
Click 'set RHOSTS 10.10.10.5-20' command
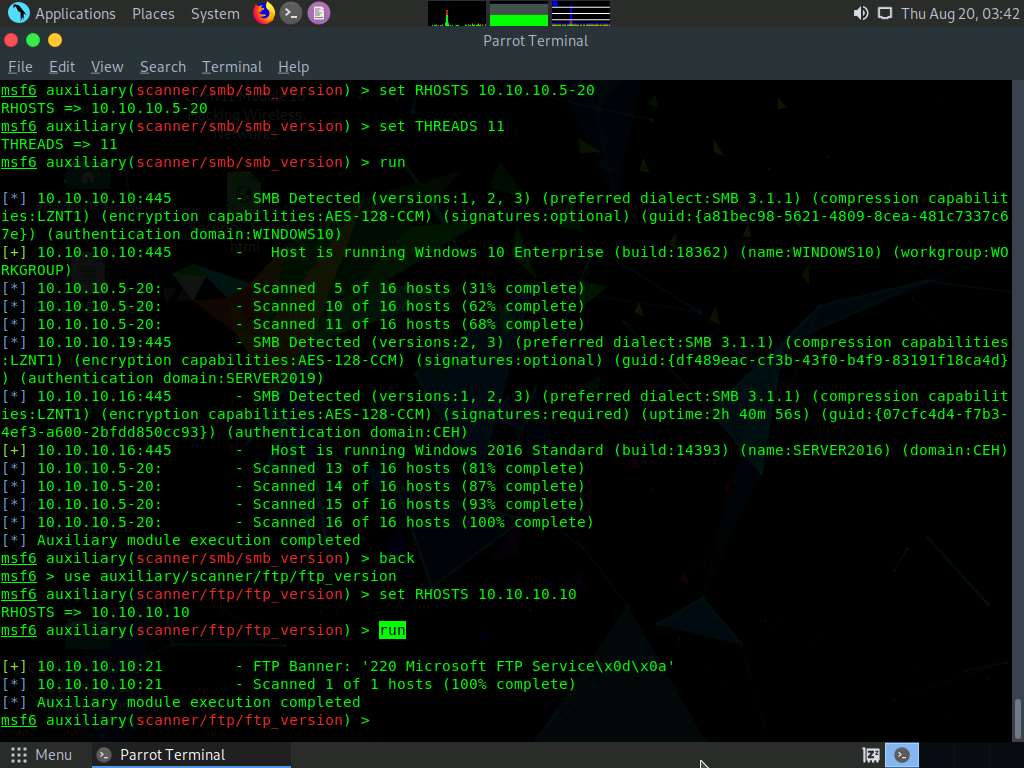pos(487,90)
